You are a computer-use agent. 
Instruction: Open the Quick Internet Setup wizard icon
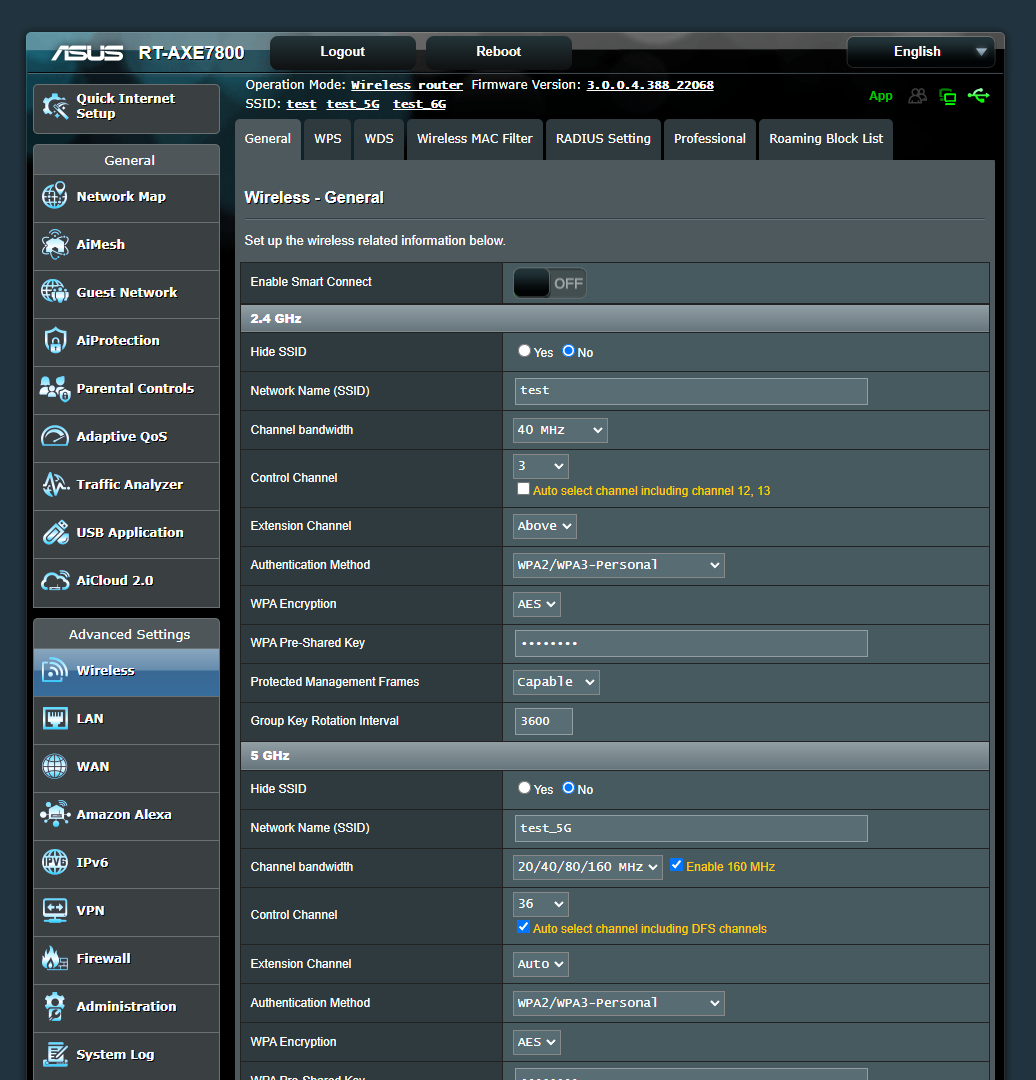point(55,106)
